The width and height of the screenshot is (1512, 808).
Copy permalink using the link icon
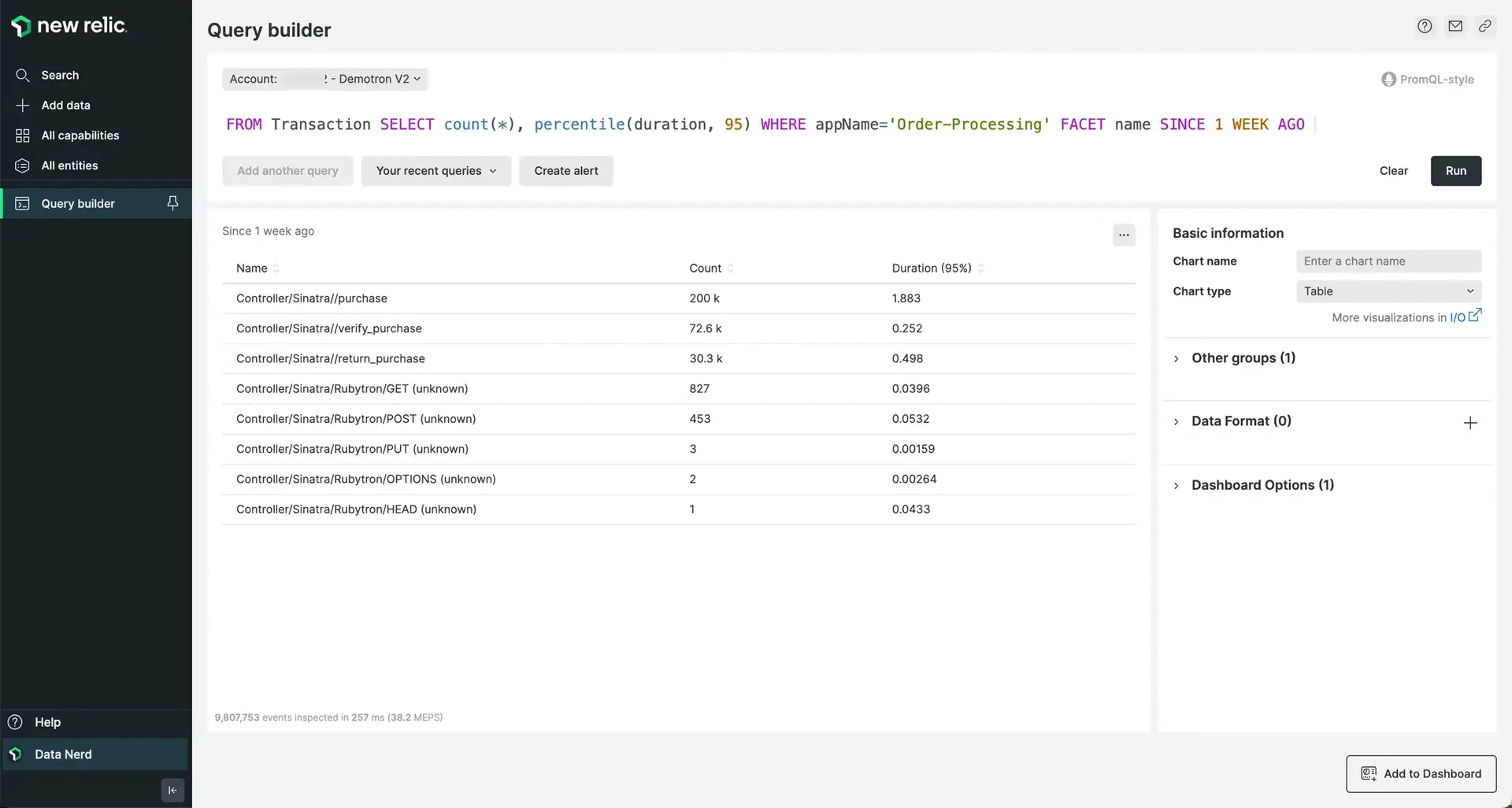pyautogui.click(x=1485, y=26)
